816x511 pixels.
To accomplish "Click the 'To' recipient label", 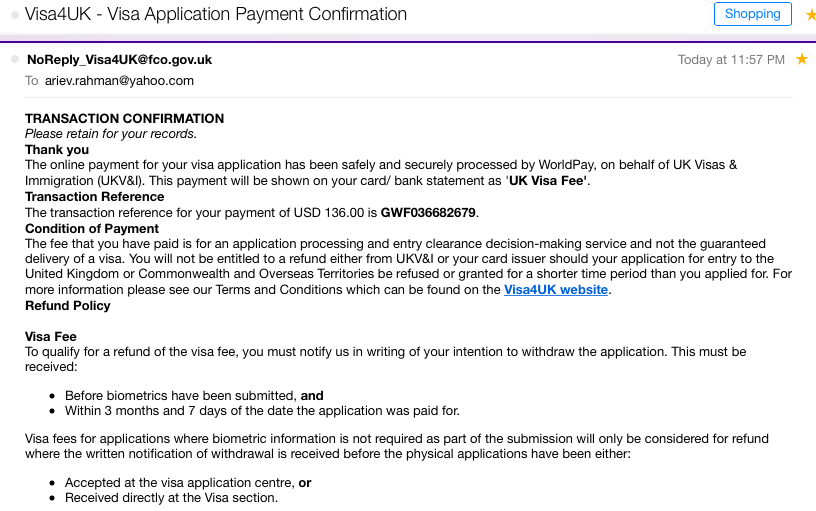I will 31,81.
